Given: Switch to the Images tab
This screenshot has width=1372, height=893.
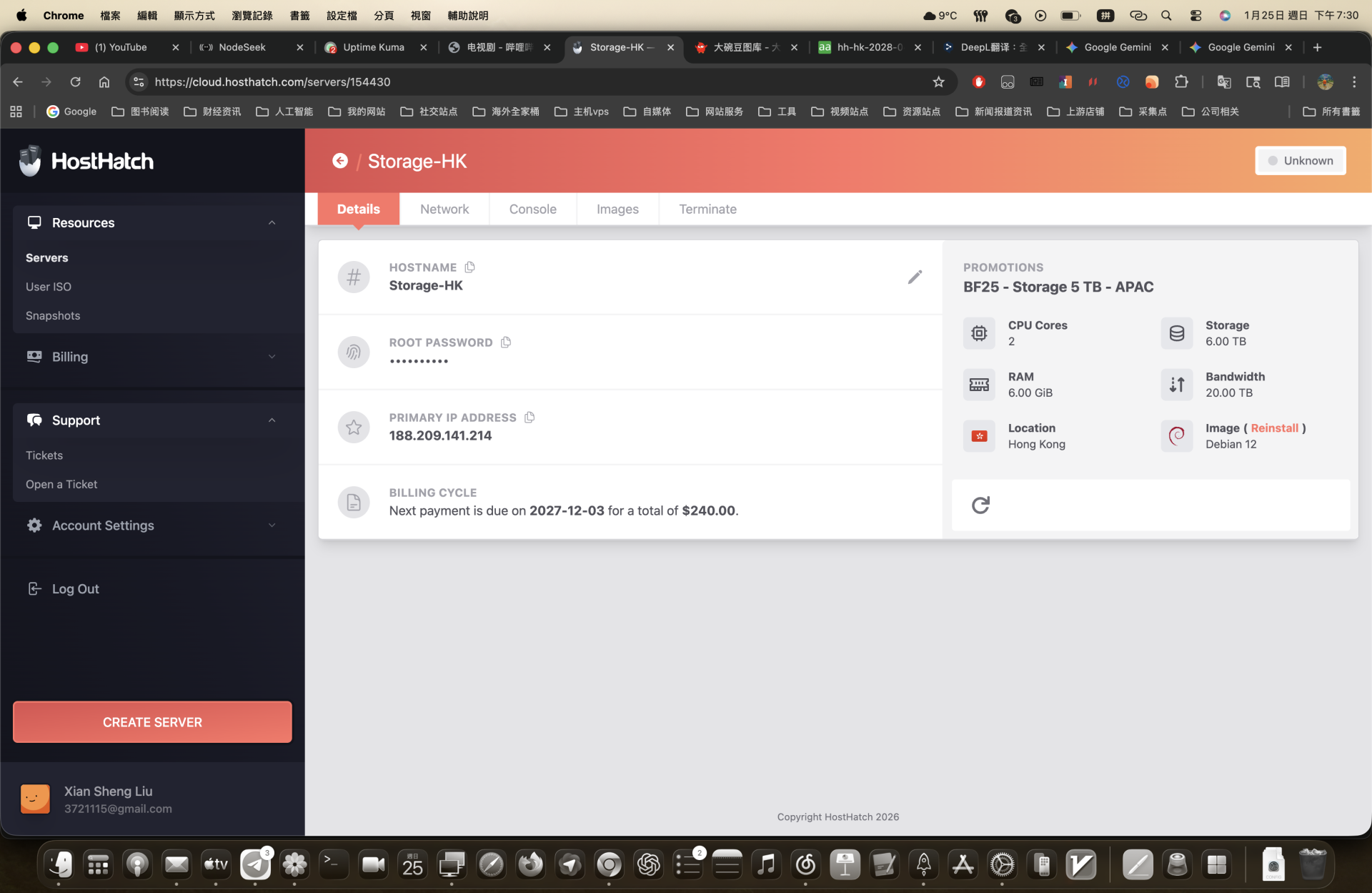Looking at the screenshot, I should (x=617, y=209).
